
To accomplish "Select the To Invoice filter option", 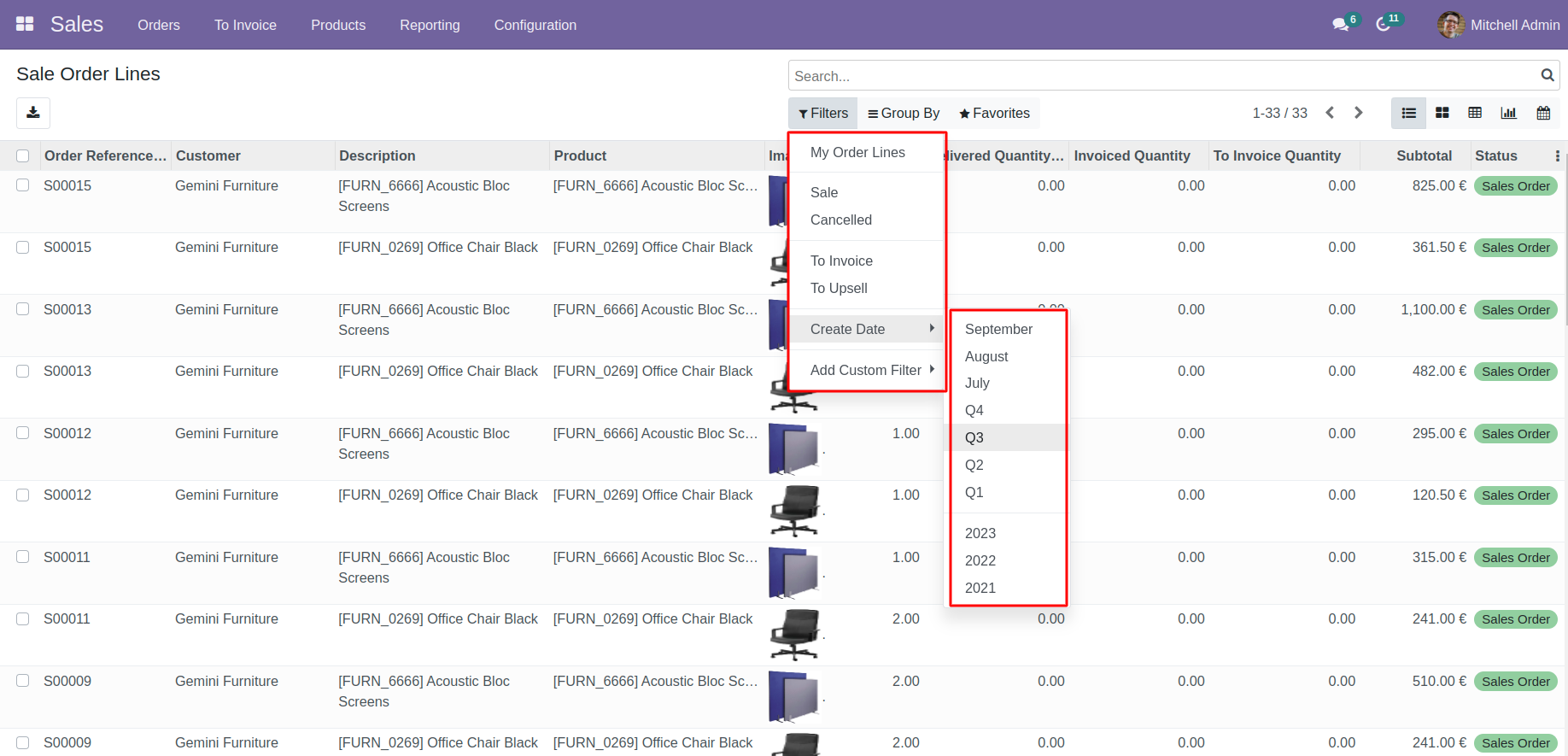I will tap(841, 261).
